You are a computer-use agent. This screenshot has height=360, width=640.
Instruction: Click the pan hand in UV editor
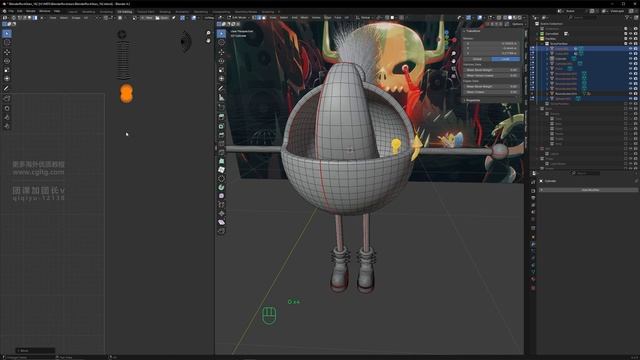[x=209, y=40]
